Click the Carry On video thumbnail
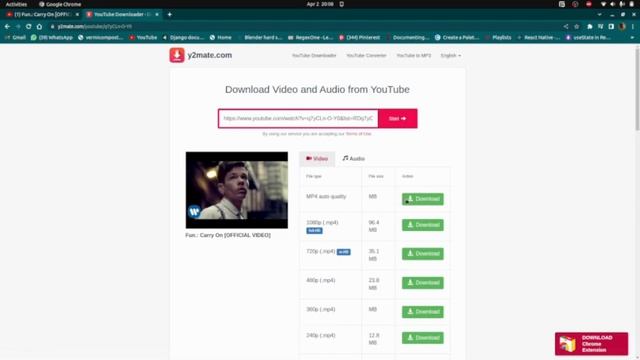Screen dimensions: 640x360 (x=237, y=190)
